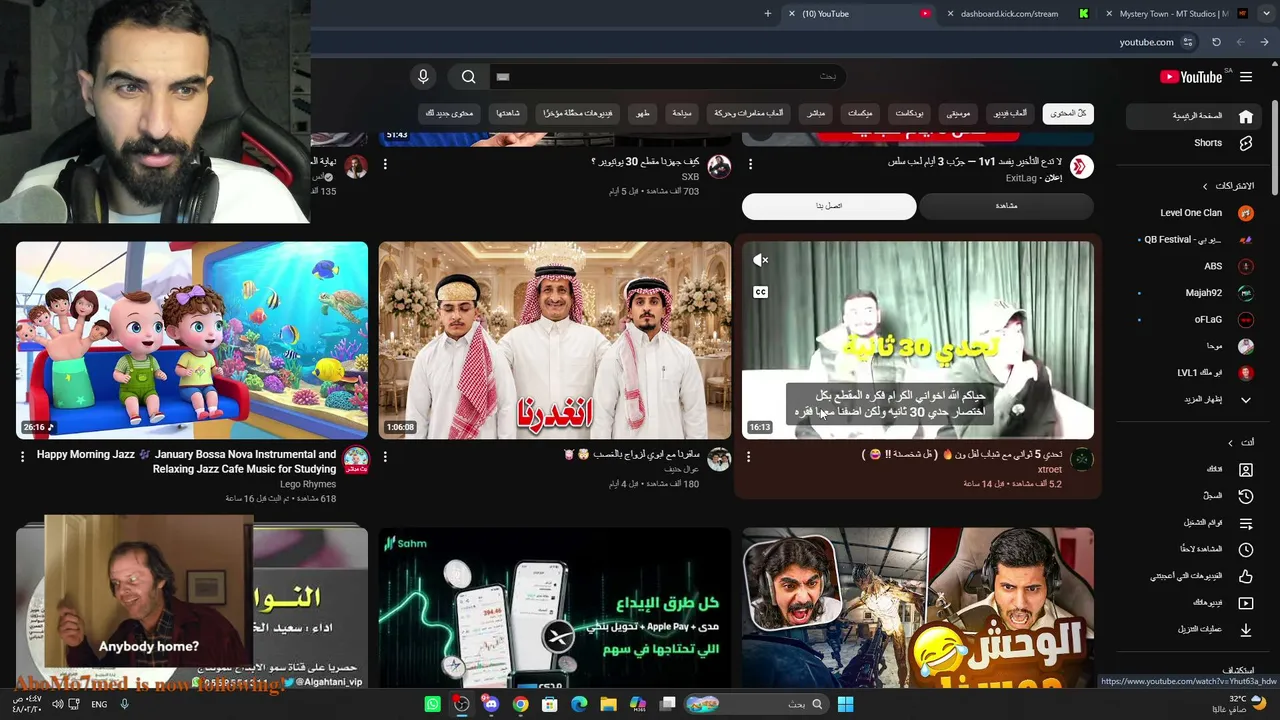Screen dimensions: 1280x720
Task: Close the (10) YouTube tab
Action: coord(792,14)
